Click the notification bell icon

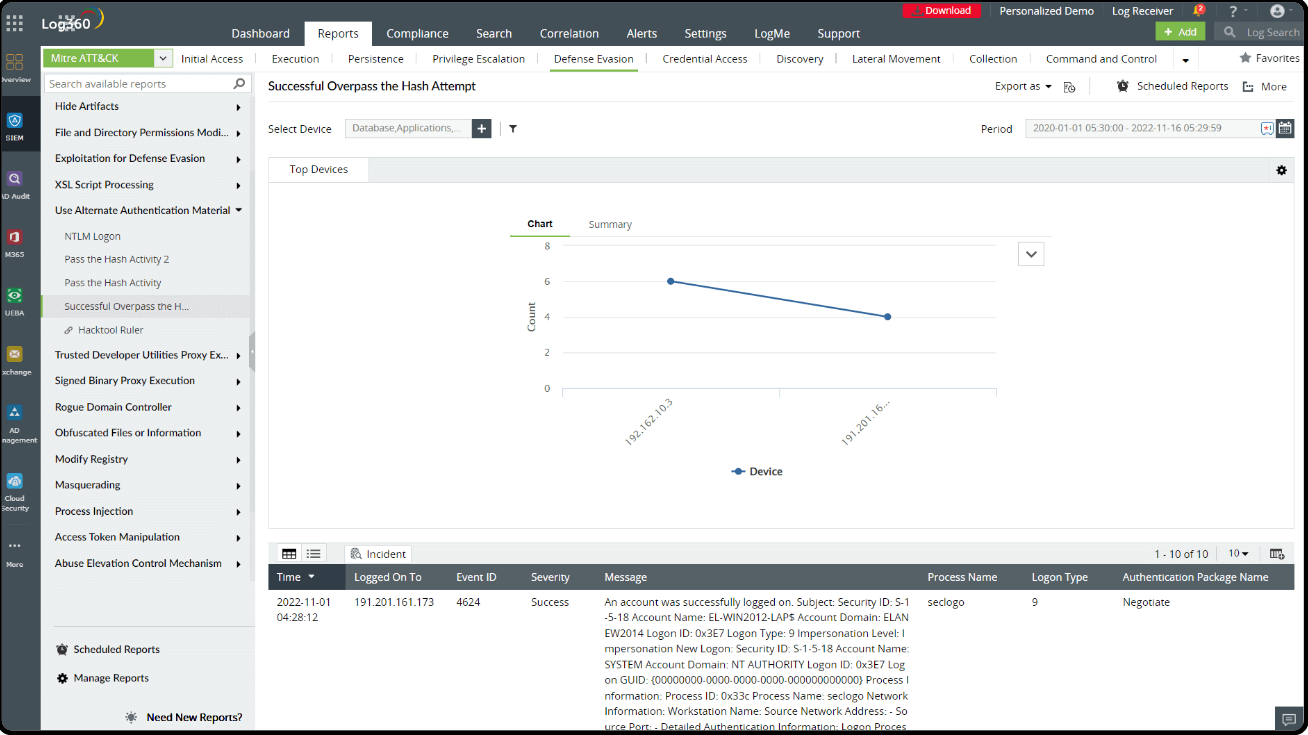tap(1198, 11)
